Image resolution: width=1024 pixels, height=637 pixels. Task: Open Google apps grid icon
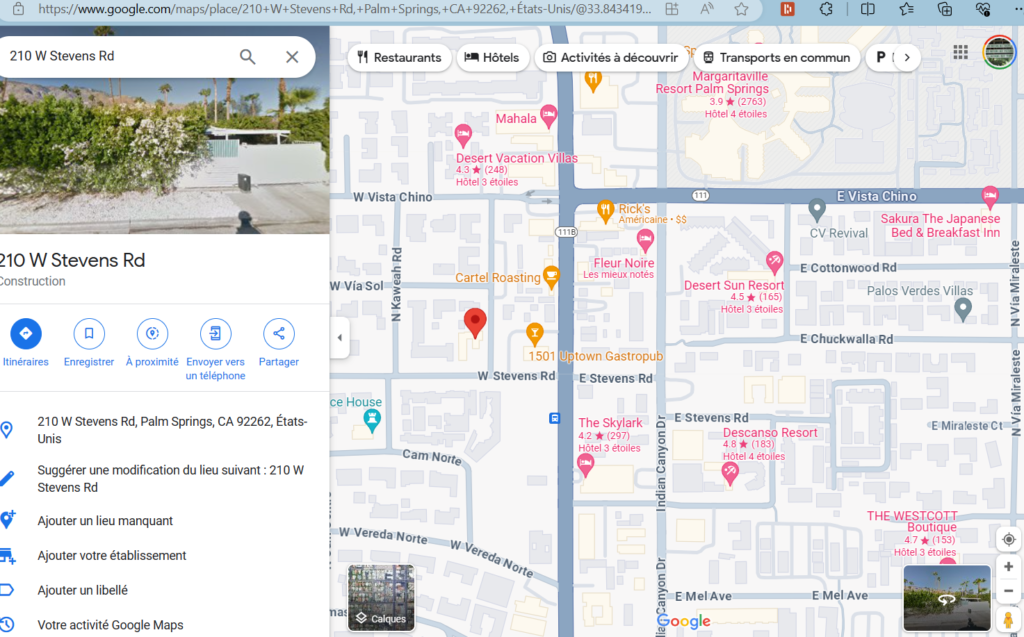960,52
